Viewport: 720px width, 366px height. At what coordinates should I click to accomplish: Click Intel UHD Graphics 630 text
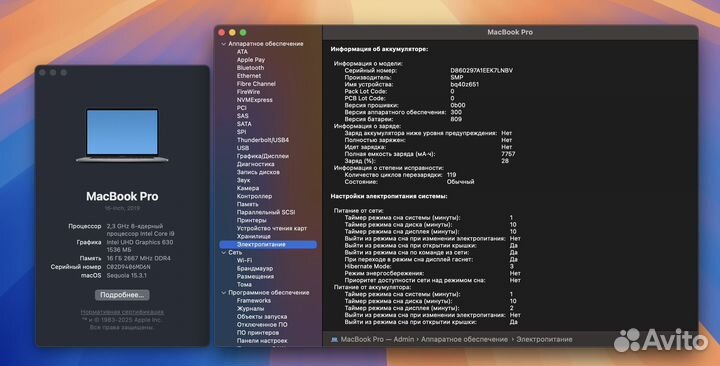(140, 242)
